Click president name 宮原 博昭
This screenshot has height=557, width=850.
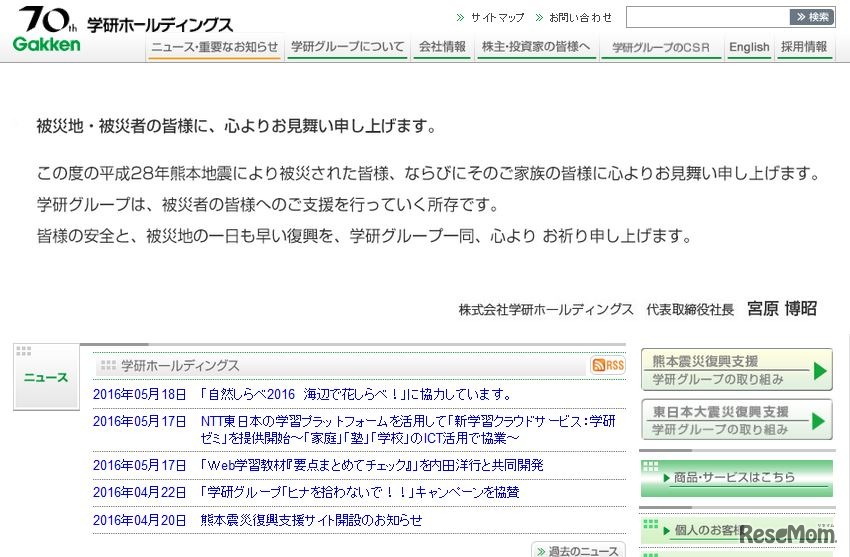782,309
